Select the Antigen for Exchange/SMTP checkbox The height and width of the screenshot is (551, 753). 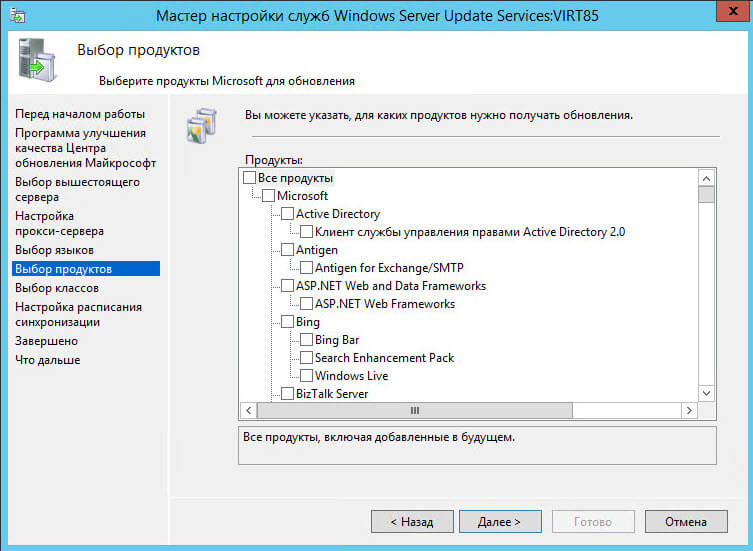pyautogui.click(x=306, y=268)
